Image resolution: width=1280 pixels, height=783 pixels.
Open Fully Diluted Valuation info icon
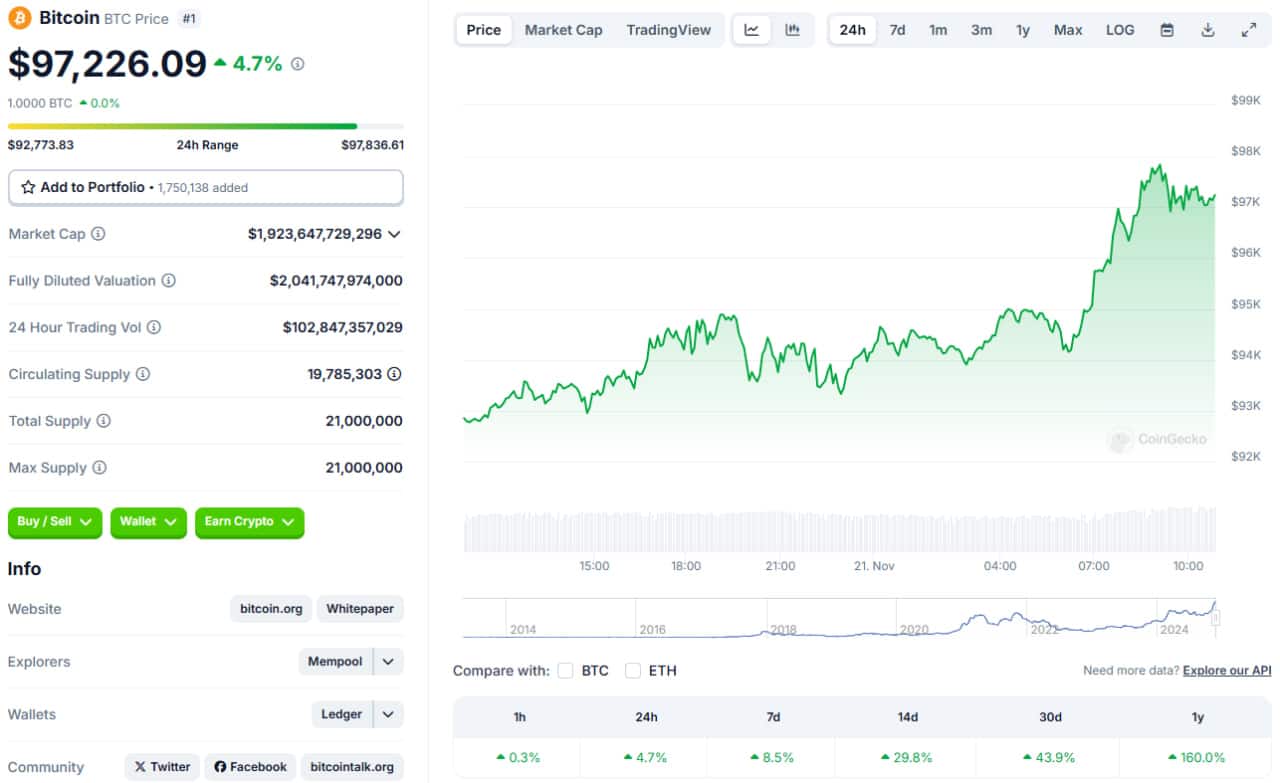click(x=169, y=281)
